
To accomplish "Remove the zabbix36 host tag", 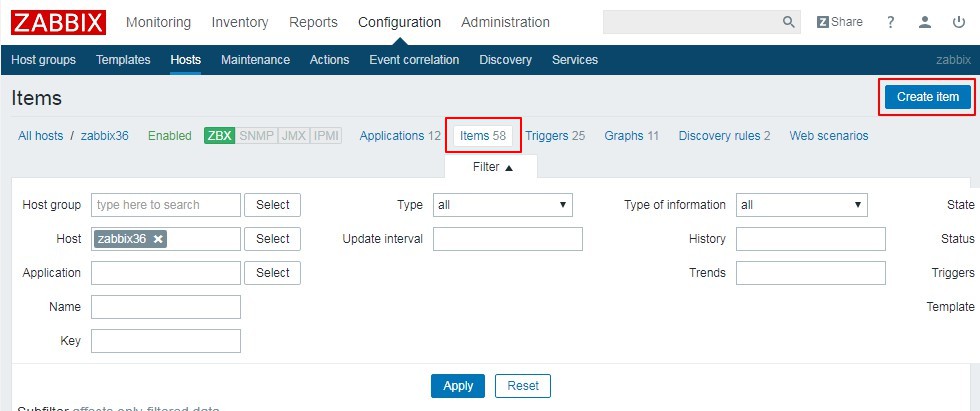I will (158, 239).
